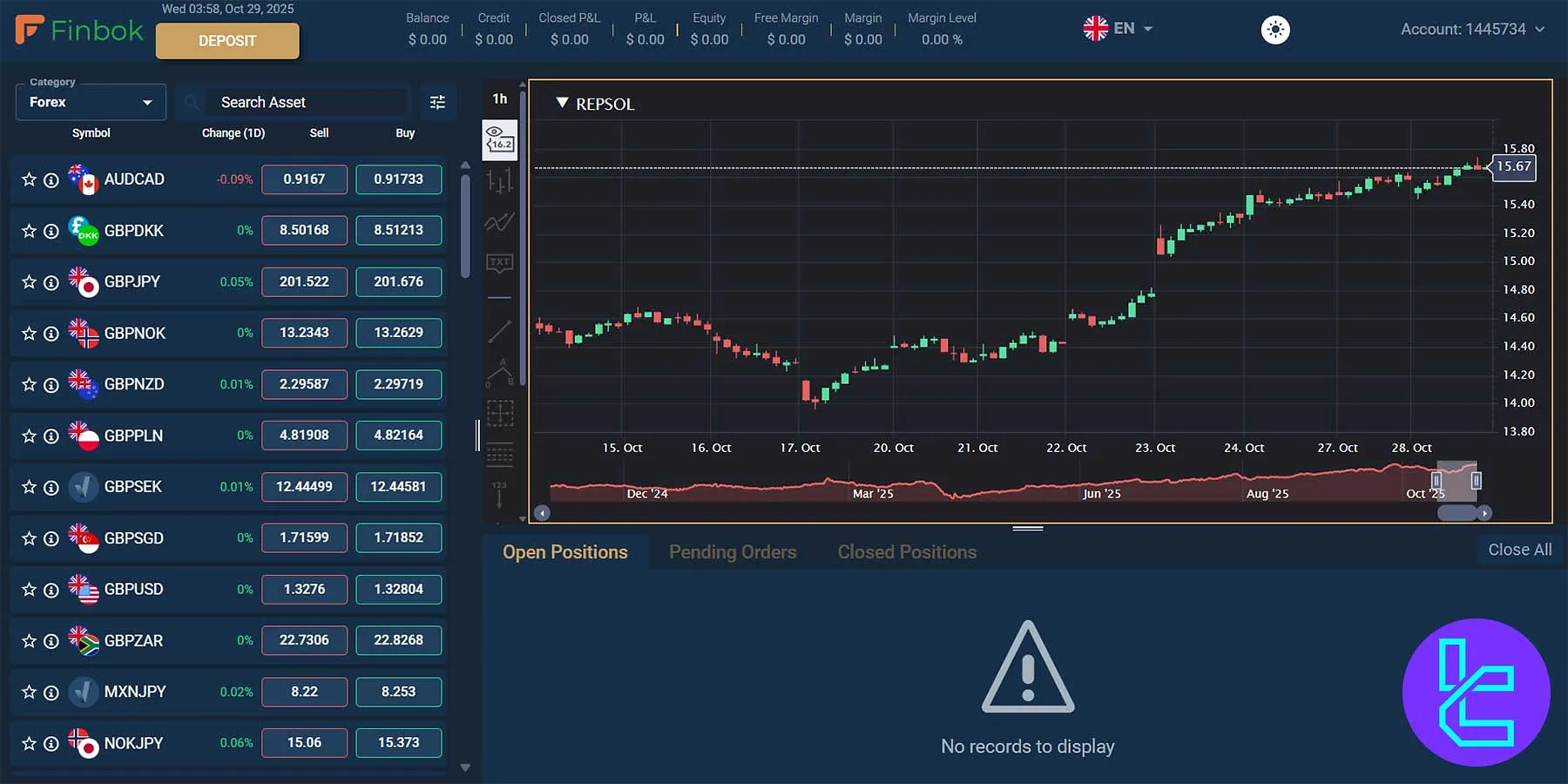Toggle the favorite star for GBPUSD
1568x784 pixels.
coord(29,589)
